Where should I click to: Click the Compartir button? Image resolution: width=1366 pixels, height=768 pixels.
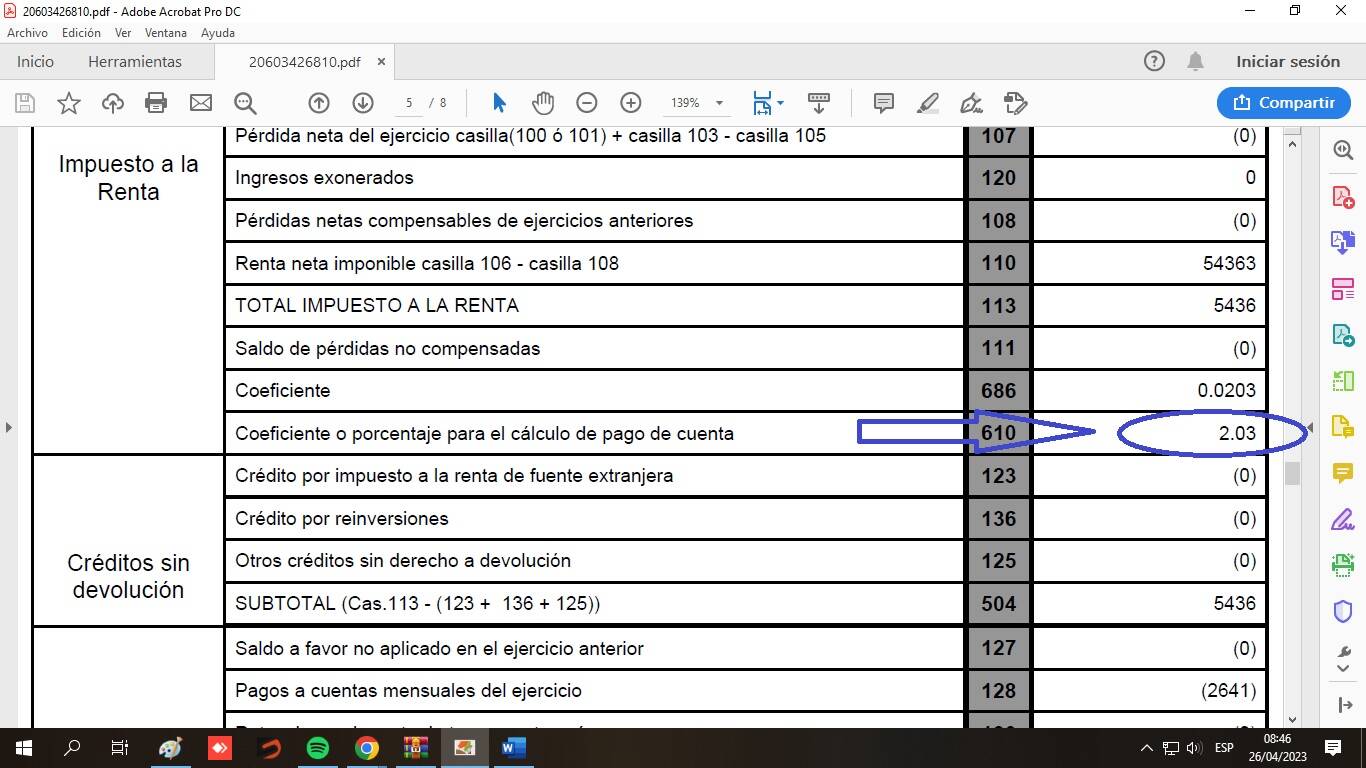(1284, 103)
